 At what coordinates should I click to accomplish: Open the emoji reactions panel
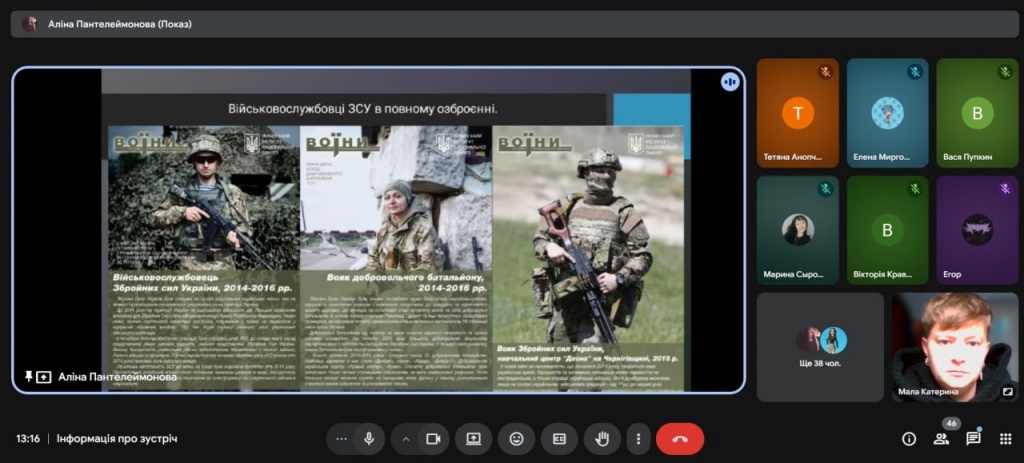click(516, 438)
